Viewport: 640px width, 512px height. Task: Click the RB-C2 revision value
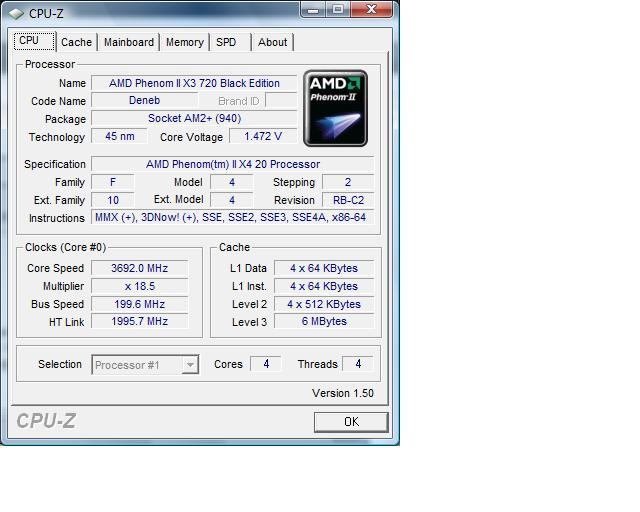348,200
